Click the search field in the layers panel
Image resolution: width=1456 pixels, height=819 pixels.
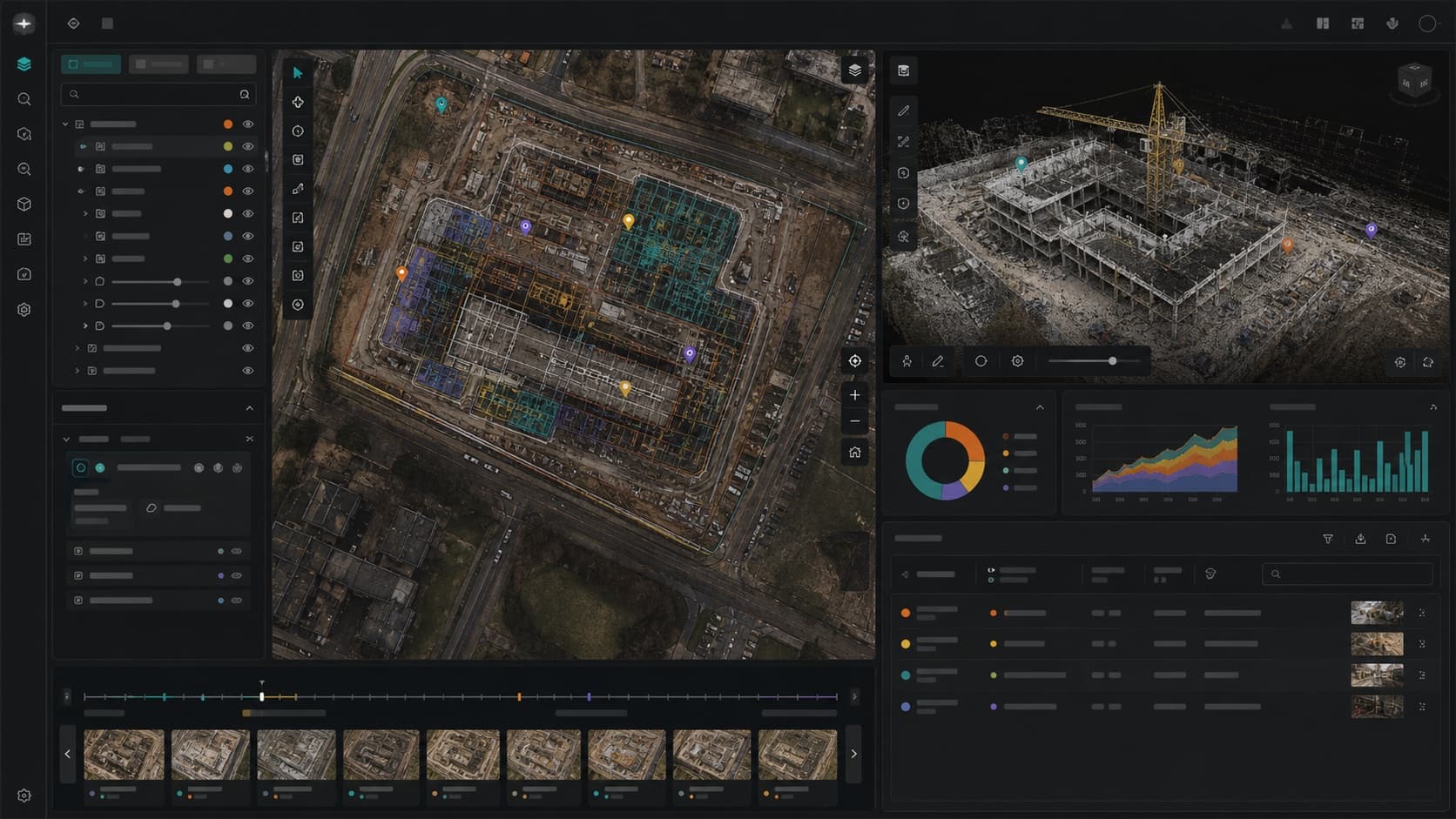[158, 94]
